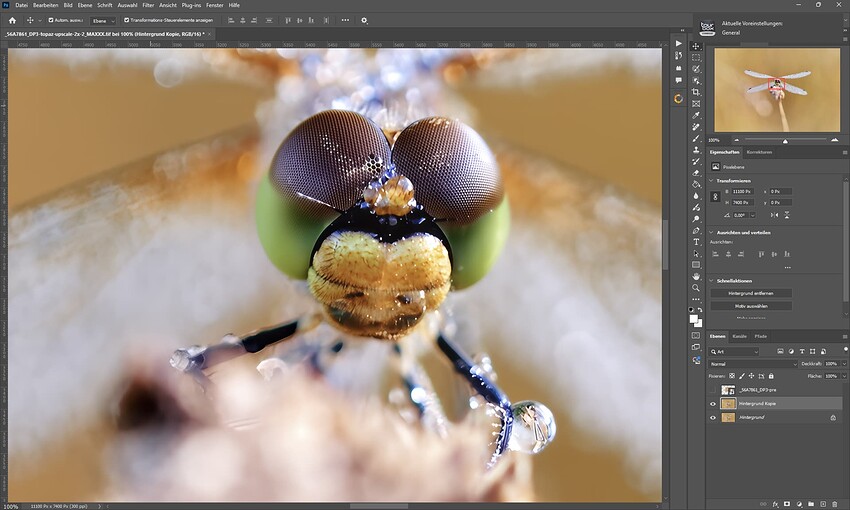Open the options bar gear settings
This screenshot has height=510, width=850.
tap(364, 21)
